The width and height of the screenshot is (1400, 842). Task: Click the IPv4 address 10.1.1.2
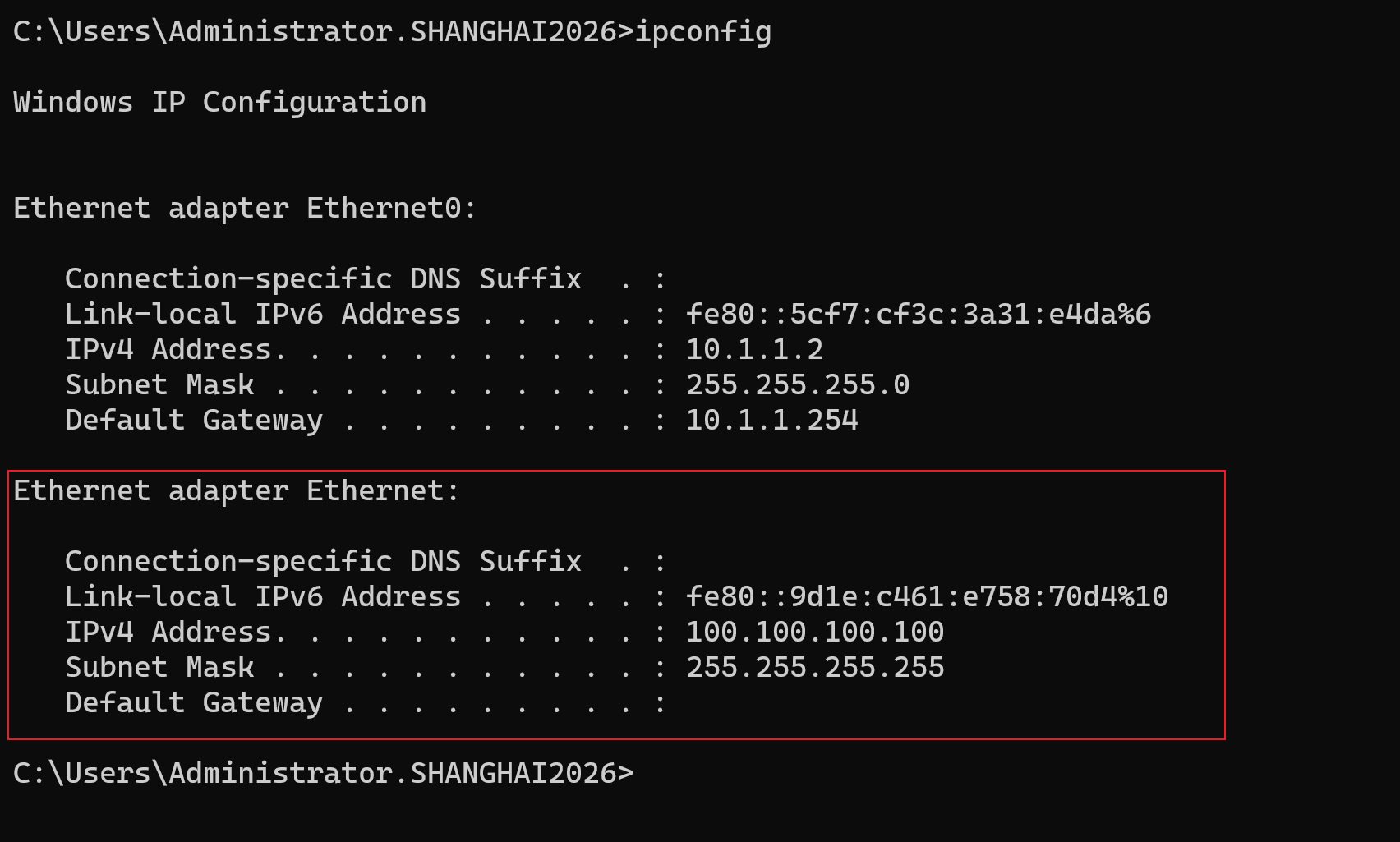pos(754,349)
